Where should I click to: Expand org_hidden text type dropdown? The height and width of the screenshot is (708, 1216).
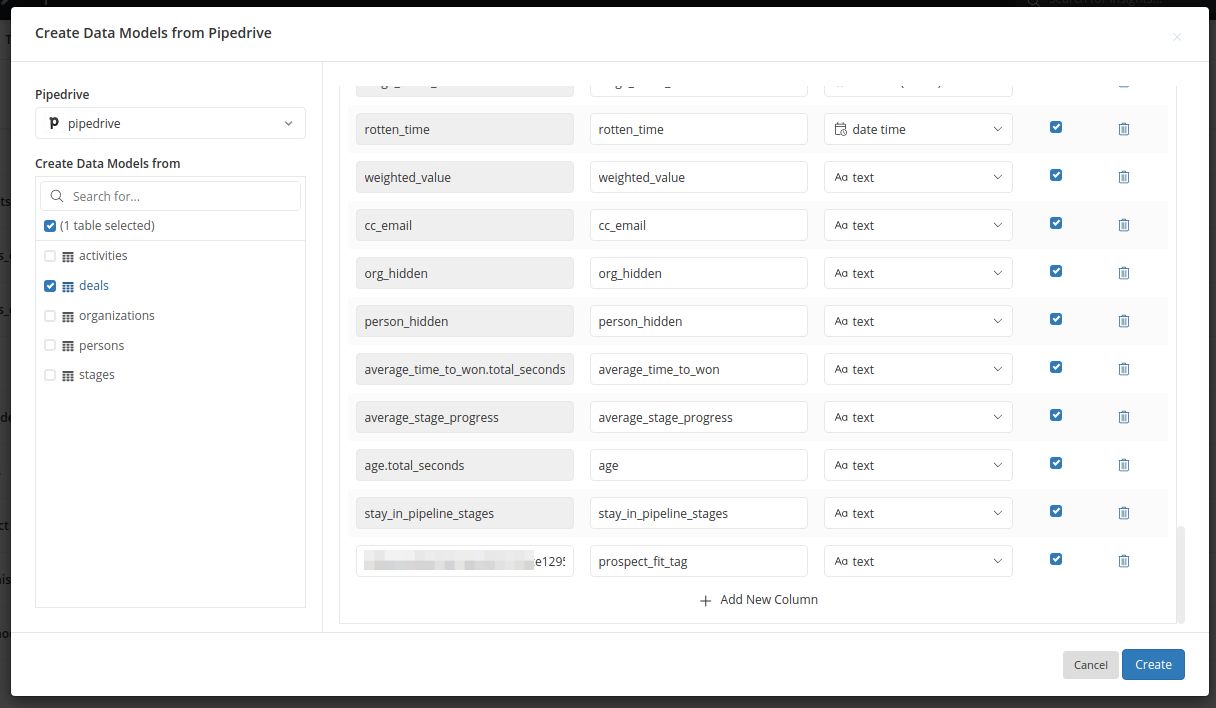click(x=918, y=273)
